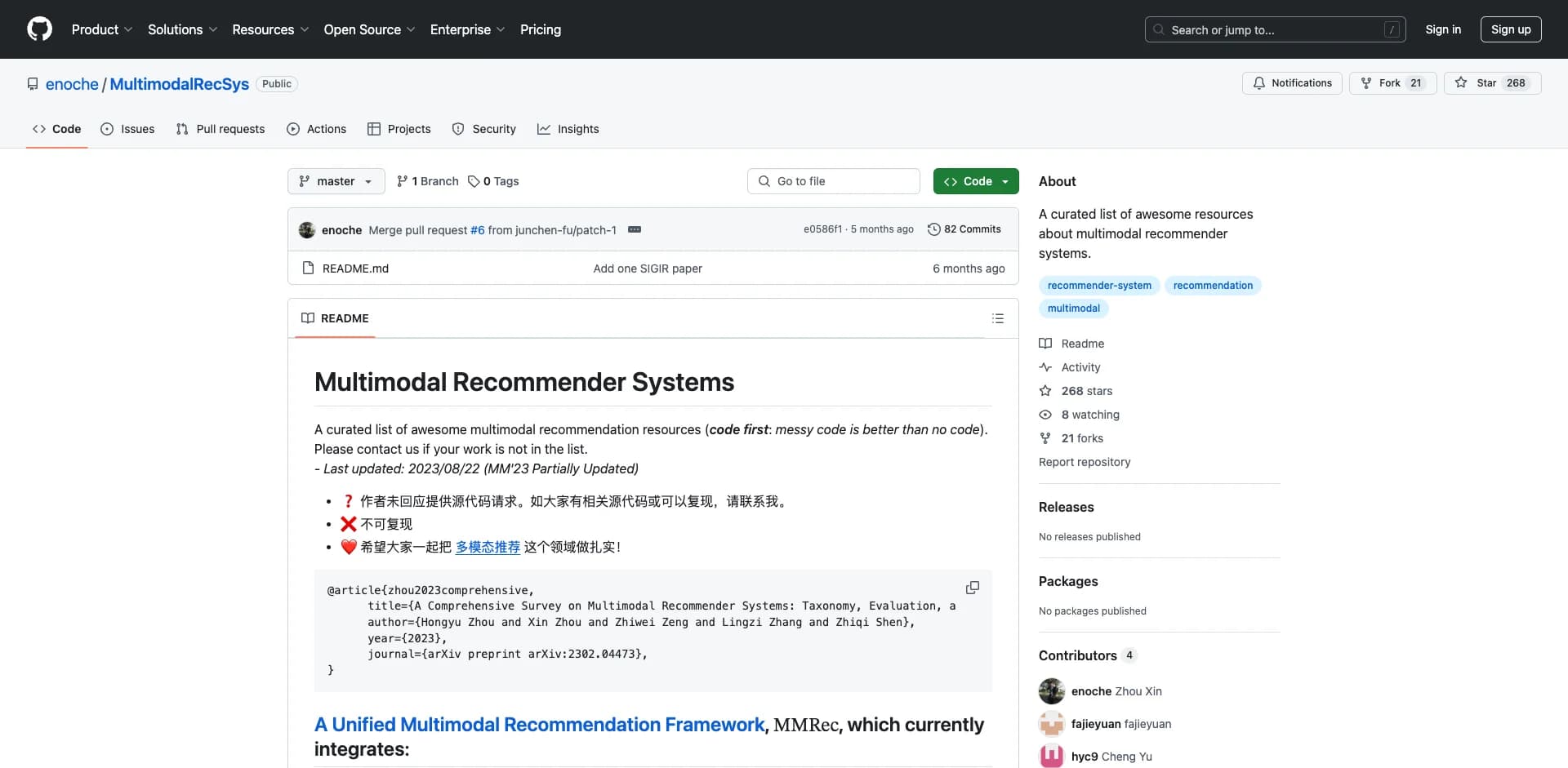
Task: Open the enoche owner link
Action: pyautogui.click(x=72, y=84)
